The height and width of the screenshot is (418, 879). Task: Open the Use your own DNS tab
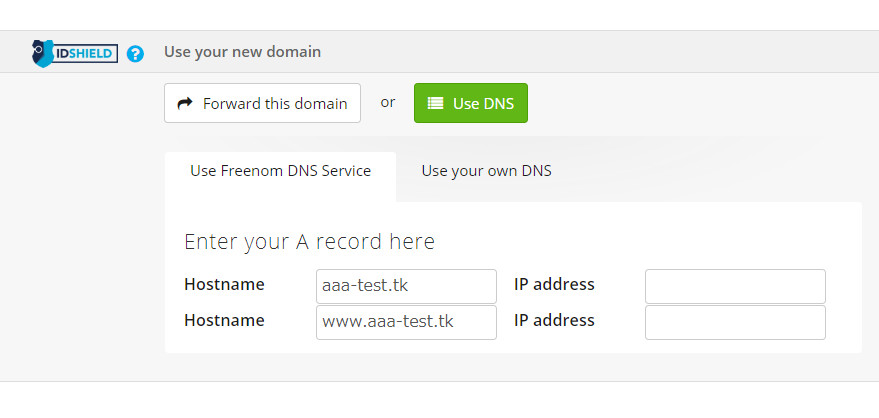click(486, 171)
